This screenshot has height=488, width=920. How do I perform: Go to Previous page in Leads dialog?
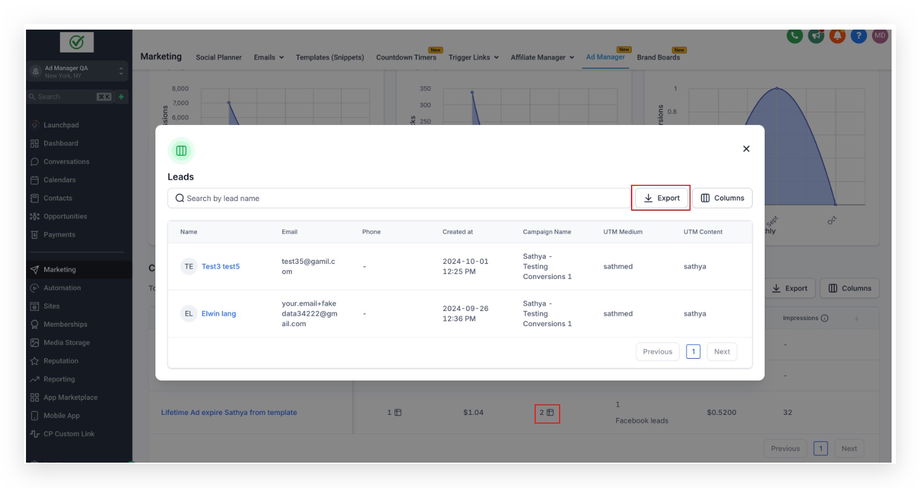[x=657, y=352]
